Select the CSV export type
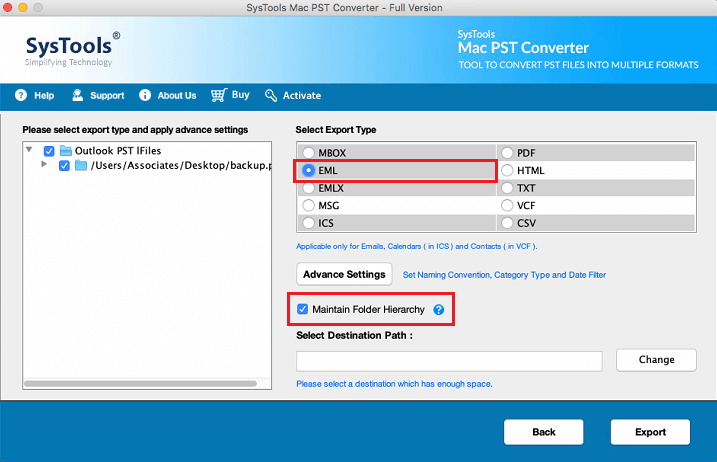The height and width of the screenshot is (462, 717). pos(507,223)
